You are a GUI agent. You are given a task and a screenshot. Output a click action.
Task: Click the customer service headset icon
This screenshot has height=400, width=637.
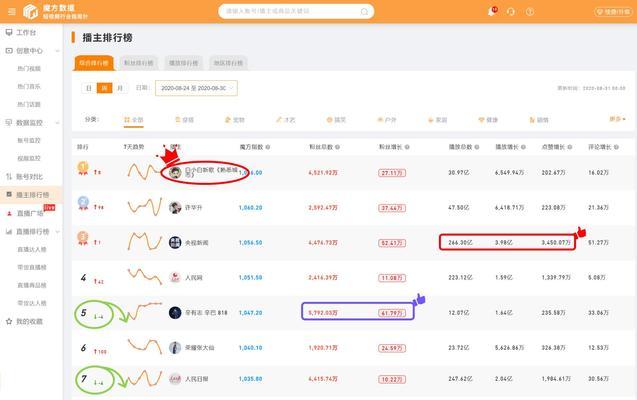tap(511, 12)
